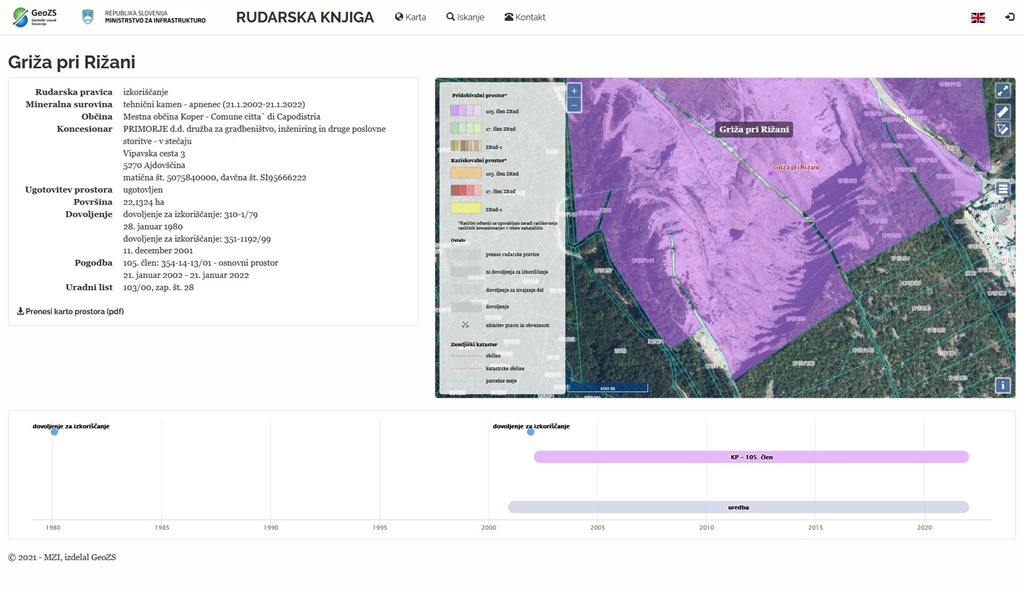Show map attribution info button

1003,385
